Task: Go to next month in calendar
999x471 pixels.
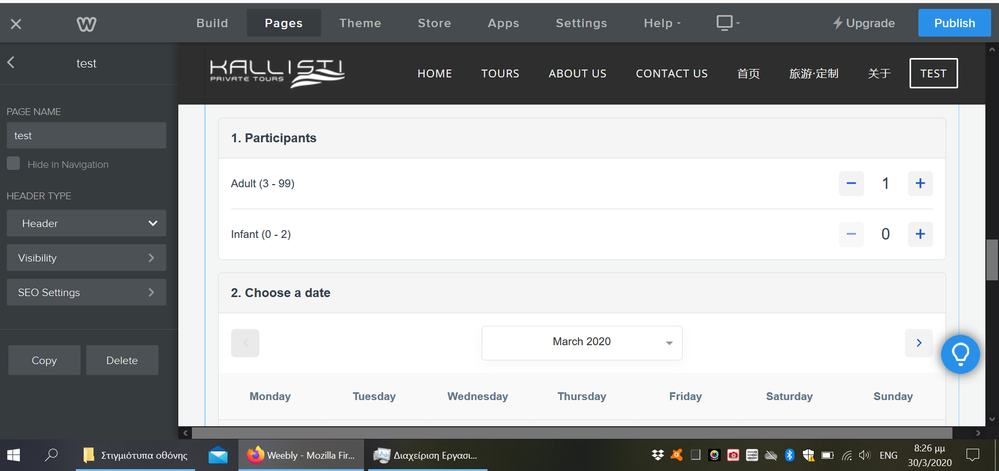Action: pos(918,343)
